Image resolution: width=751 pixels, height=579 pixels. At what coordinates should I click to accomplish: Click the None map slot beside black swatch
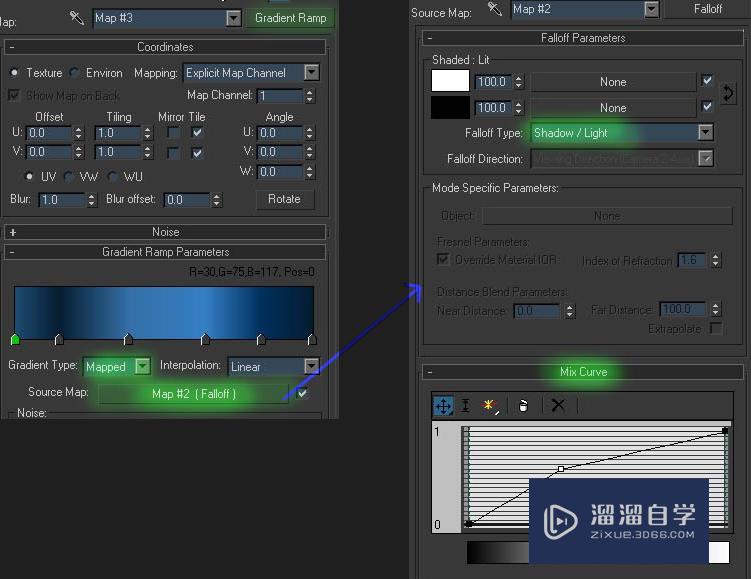point(613,108)
